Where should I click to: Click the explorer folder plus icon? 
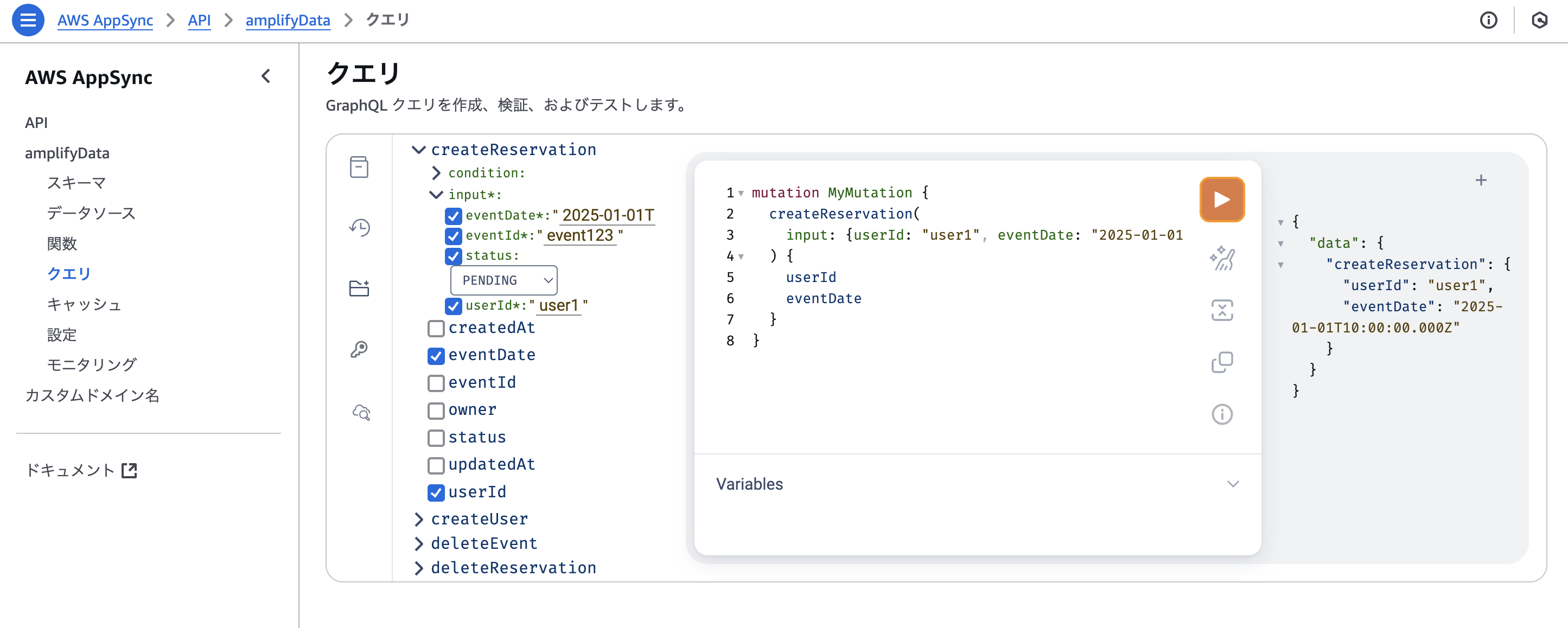click(x=359, y=288)
